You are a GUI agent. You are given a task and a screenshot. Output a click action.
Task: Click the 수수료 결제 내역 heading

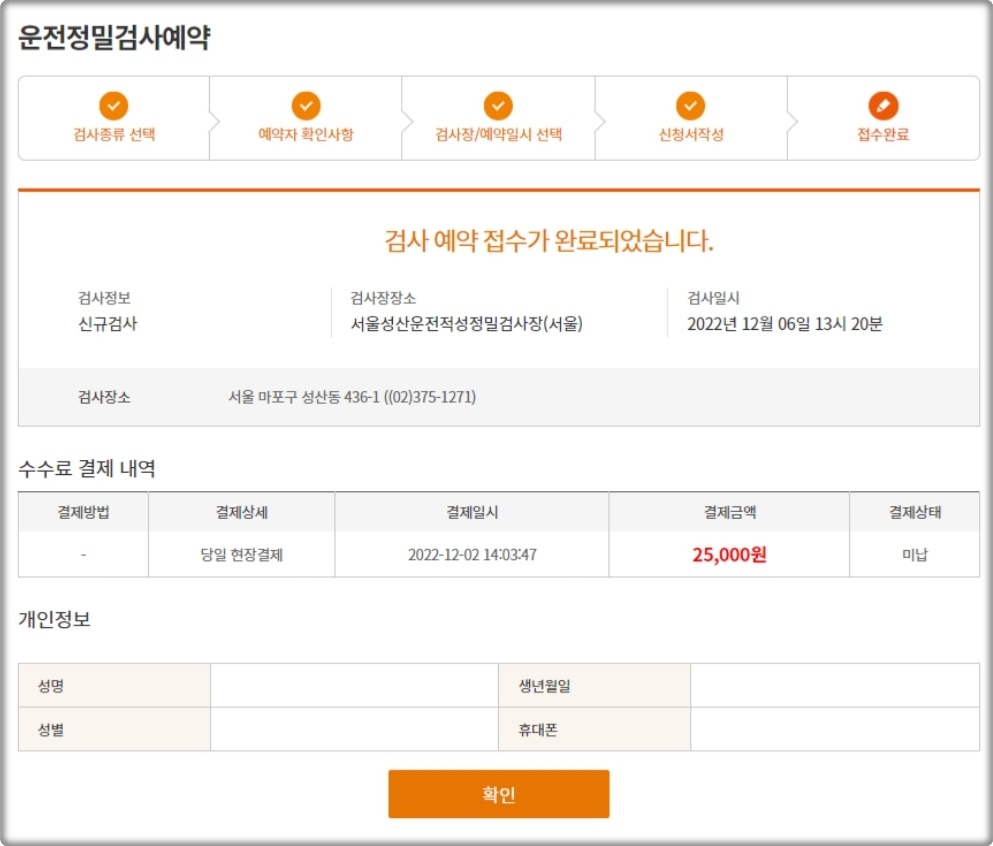tap(87, 469)
